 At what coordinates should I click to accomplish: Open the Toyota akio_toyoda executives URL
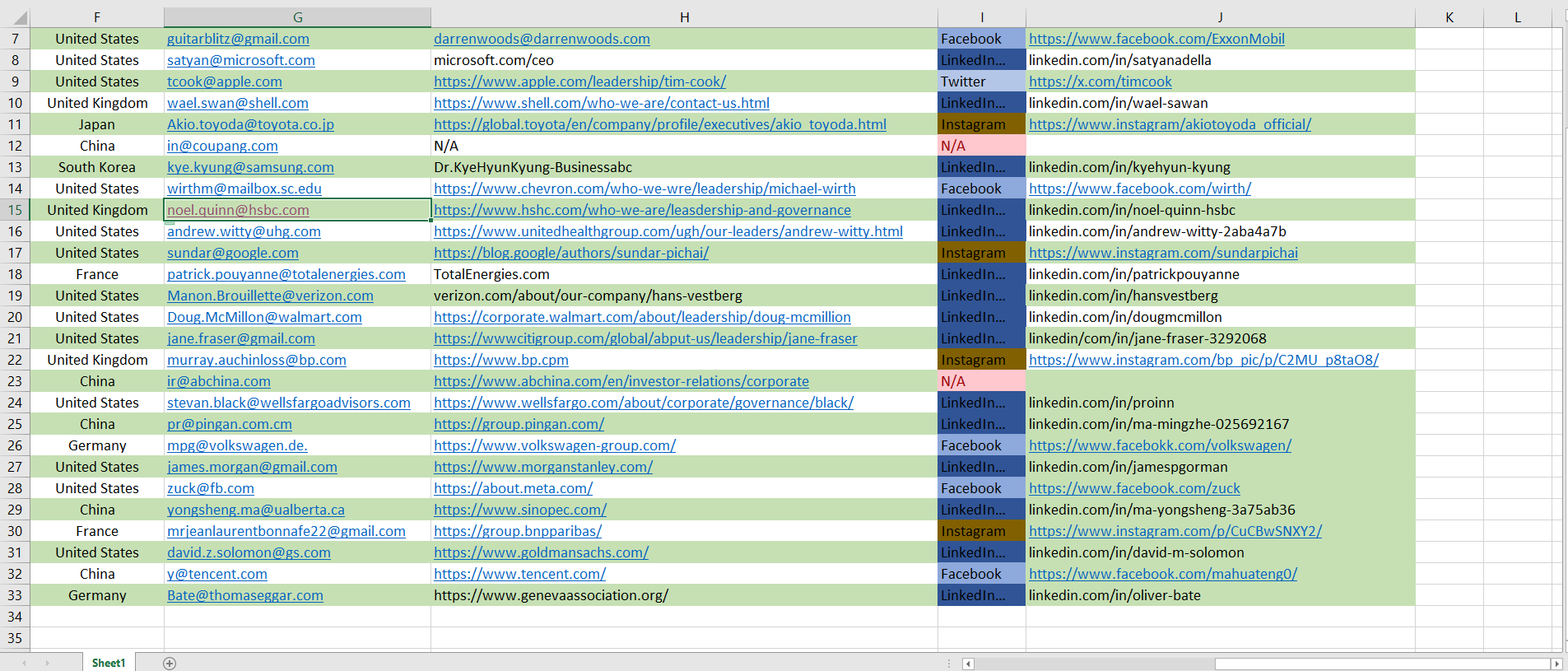[x=660, y=124]
